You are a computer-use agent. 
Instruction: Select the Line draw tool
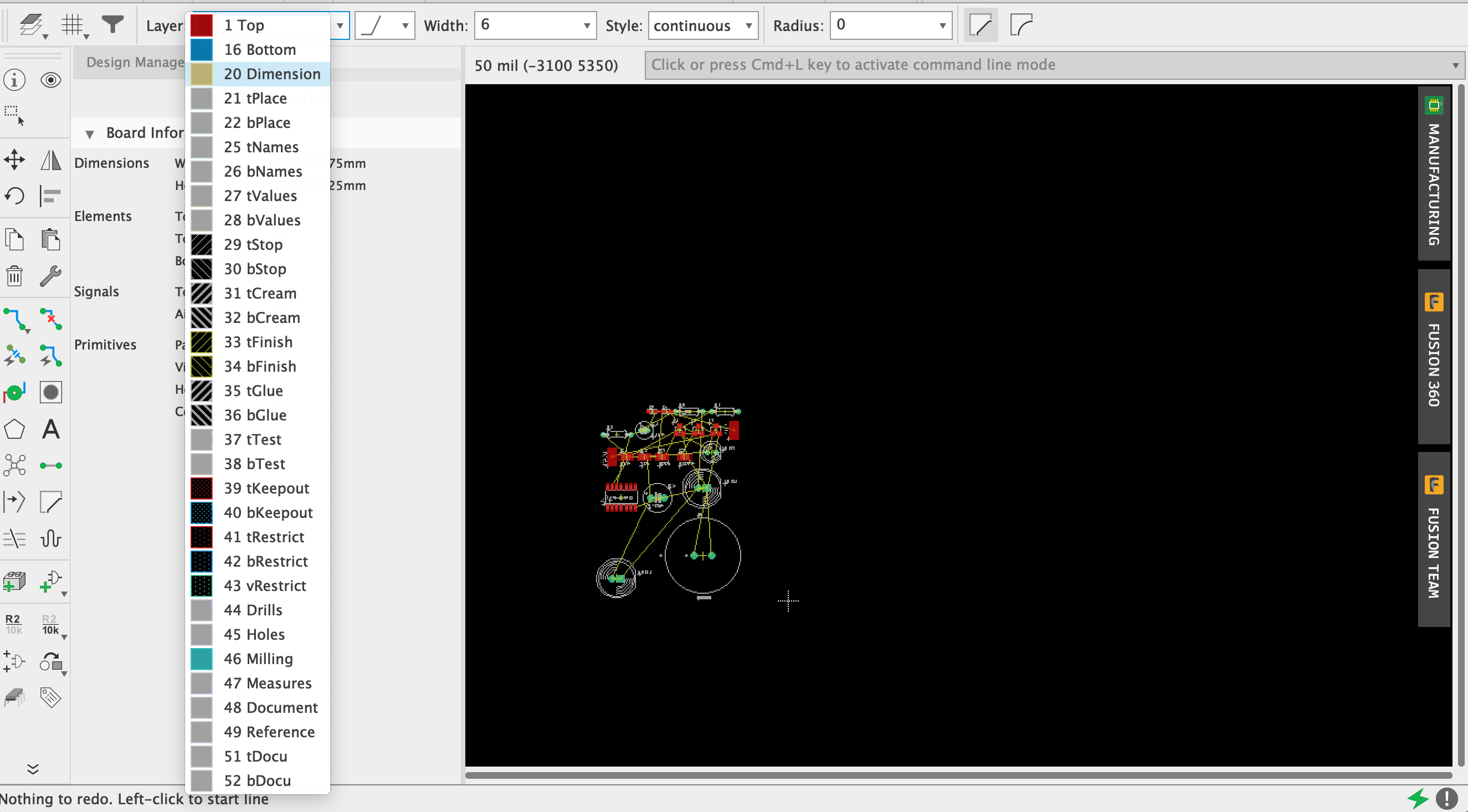pos(51,502)
